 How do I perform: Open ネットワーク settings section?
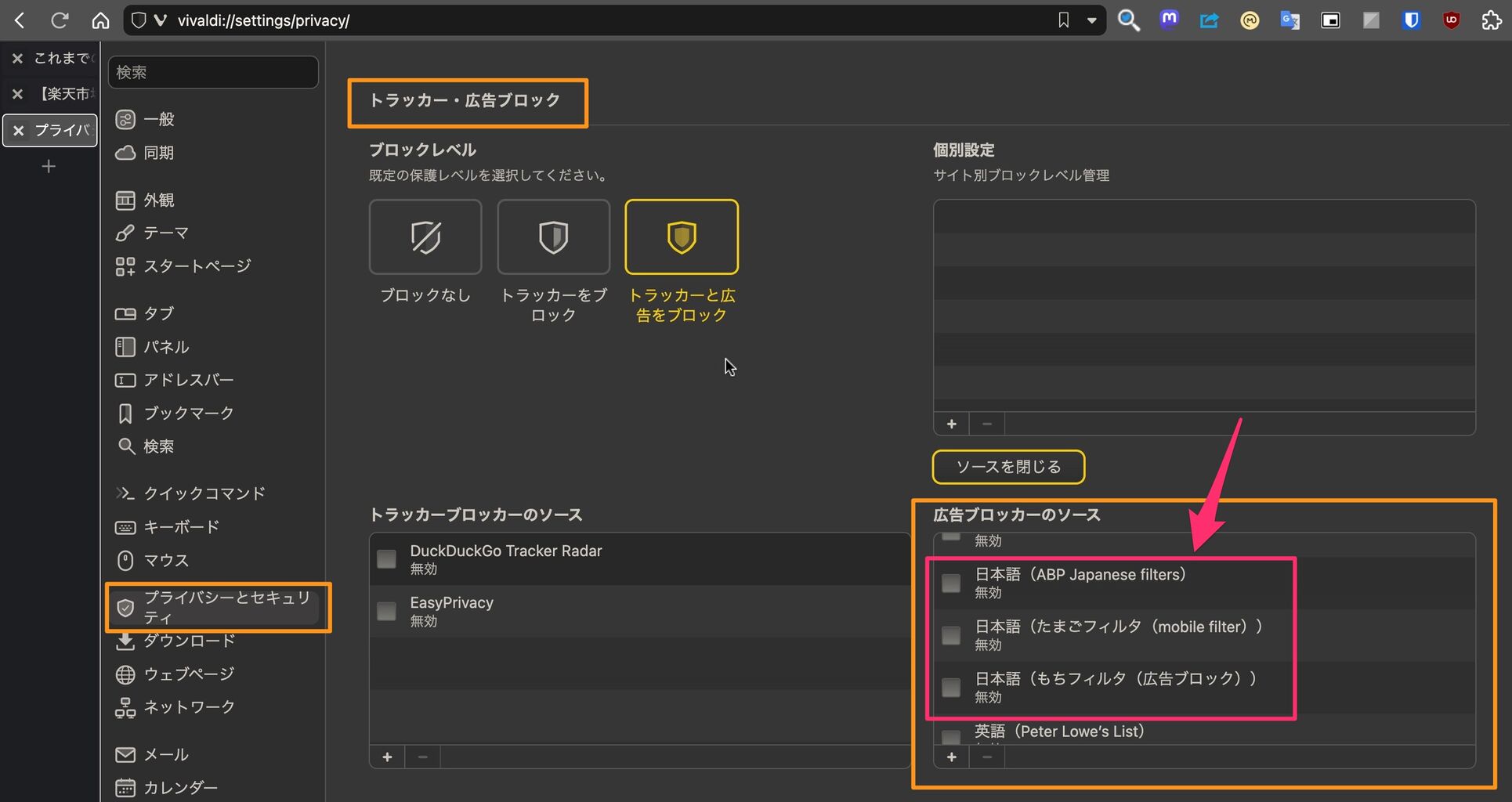pyautogui.click(x=175, y=707)
